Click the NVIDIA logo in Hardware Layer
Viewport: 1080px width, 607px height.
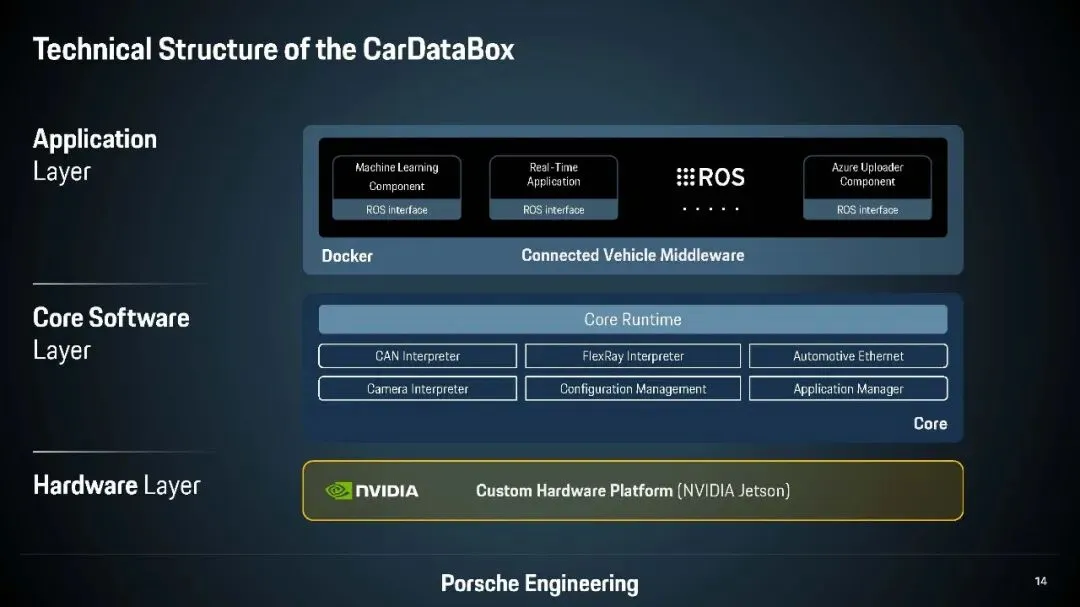point(372,491)
